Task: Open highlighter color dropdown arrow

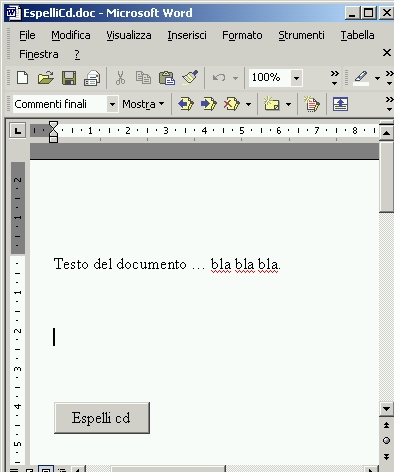Action: click(x=377, y=78)
